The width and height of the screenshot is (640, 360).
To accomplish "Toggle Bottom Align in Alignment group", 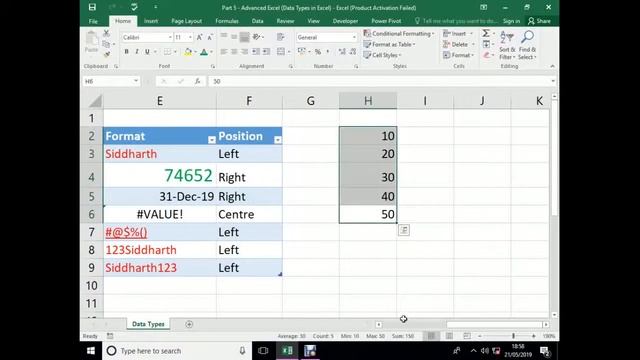I will tap(244, 37).
